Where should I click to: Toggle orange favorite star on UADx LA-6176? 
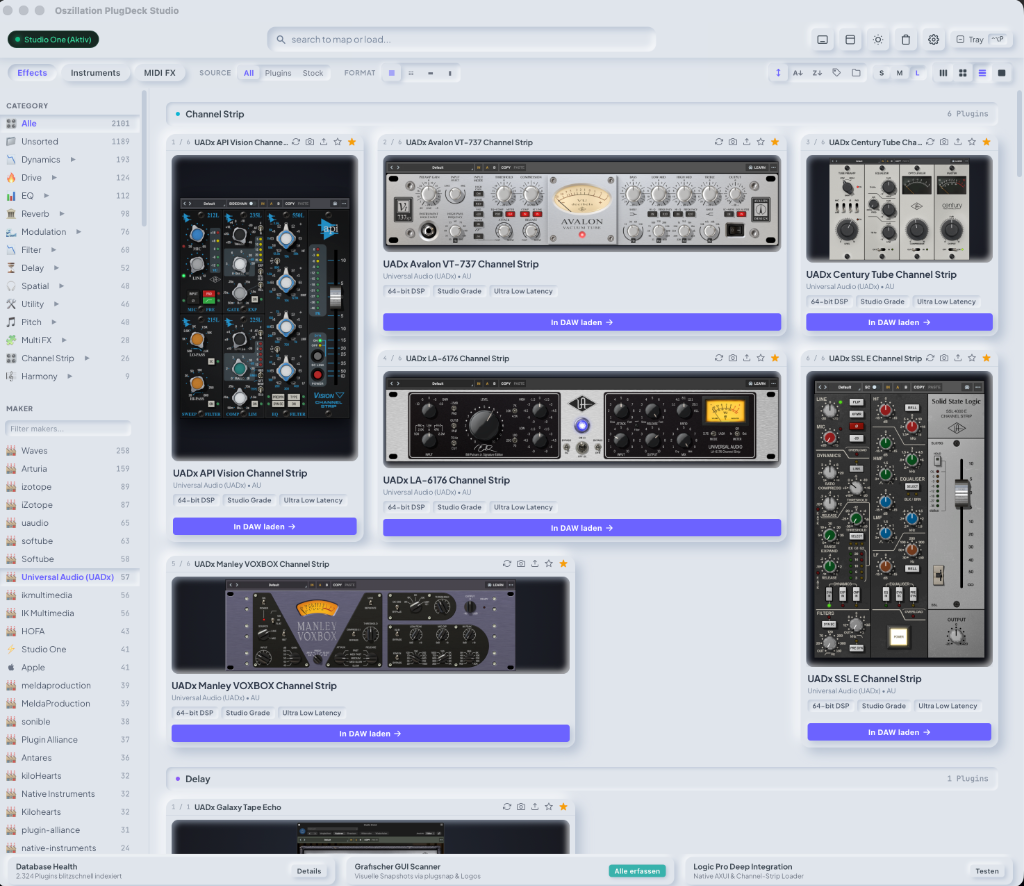pos(775,358)
